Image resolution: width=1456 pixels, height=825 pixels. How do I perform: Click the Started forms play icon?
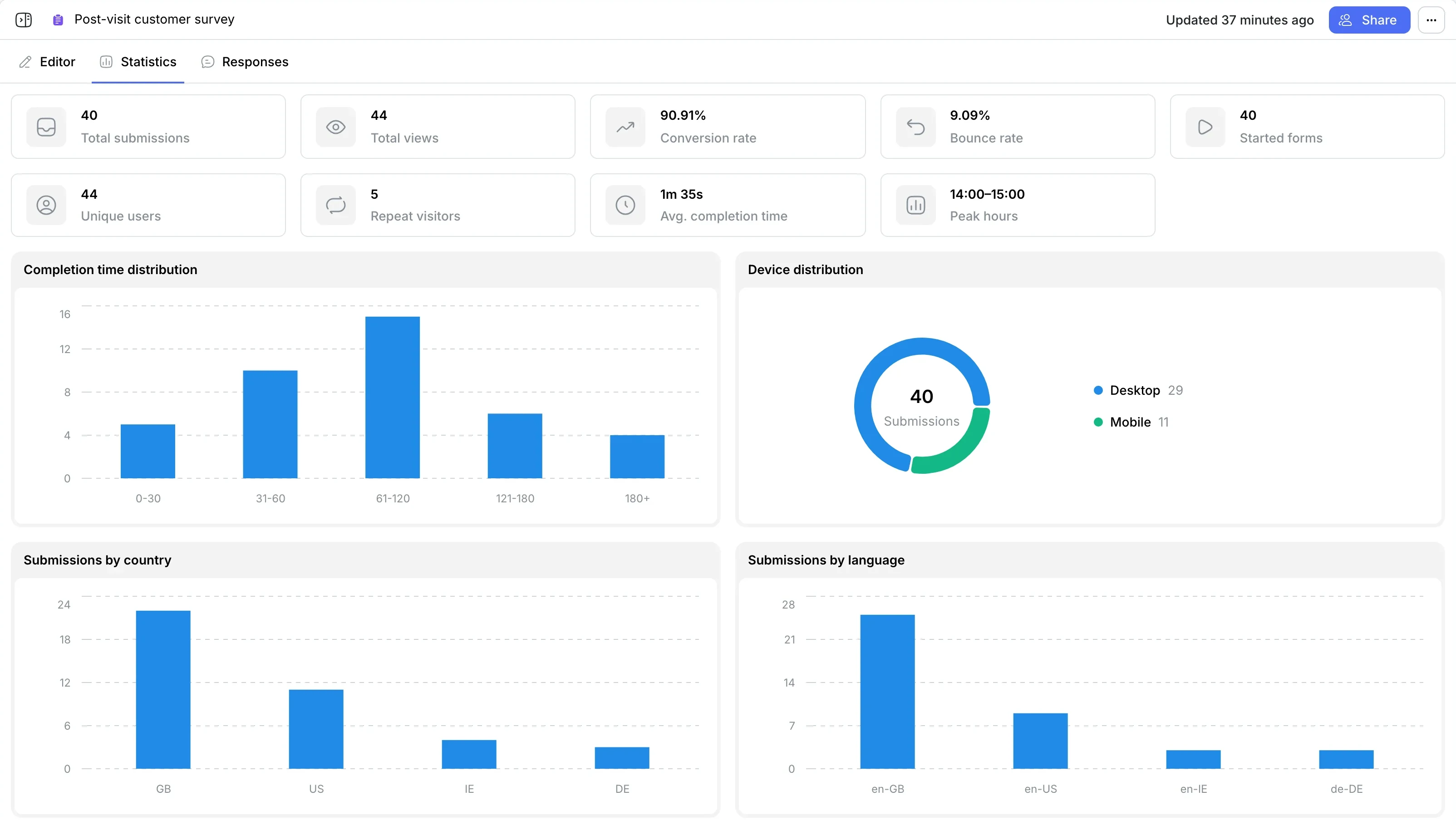1205,127
